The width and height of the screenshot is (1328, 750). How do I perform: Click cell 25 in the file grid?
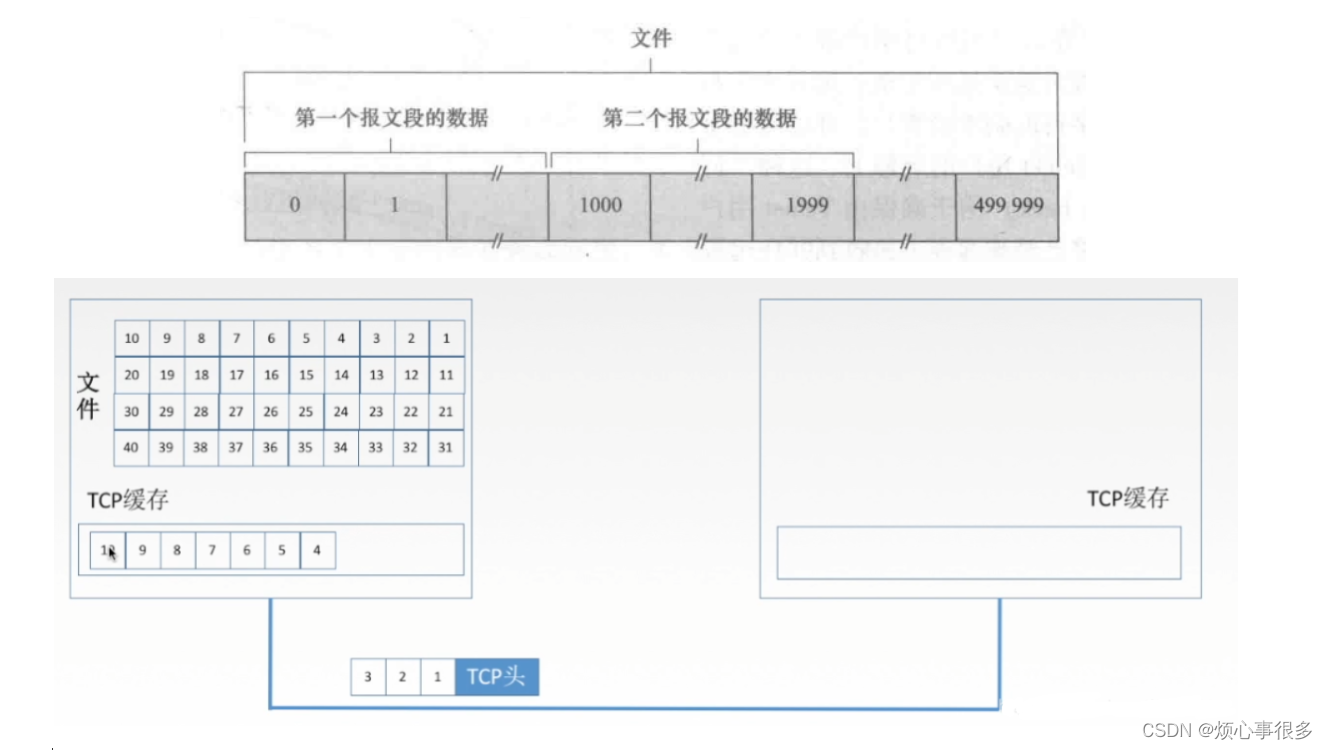[x=306, y=411]
